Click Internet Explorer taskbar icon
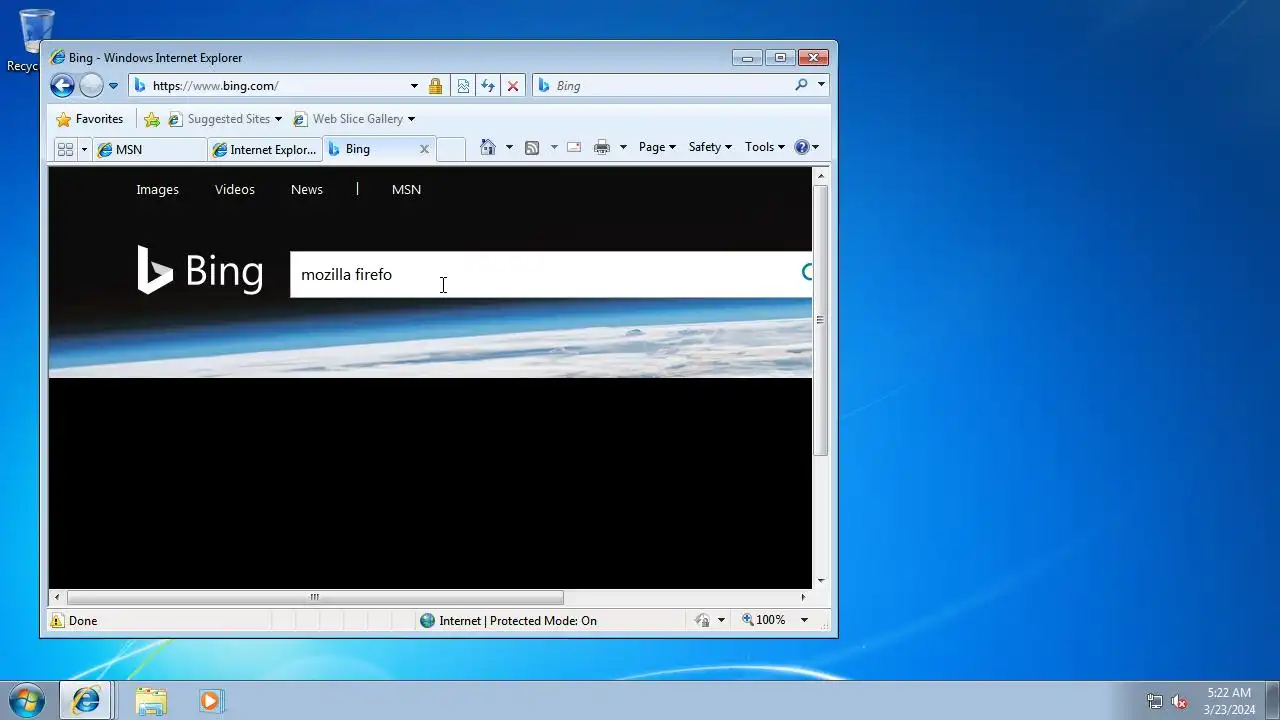The width and height of the screenshot is (1280, 720). point(87,701)
